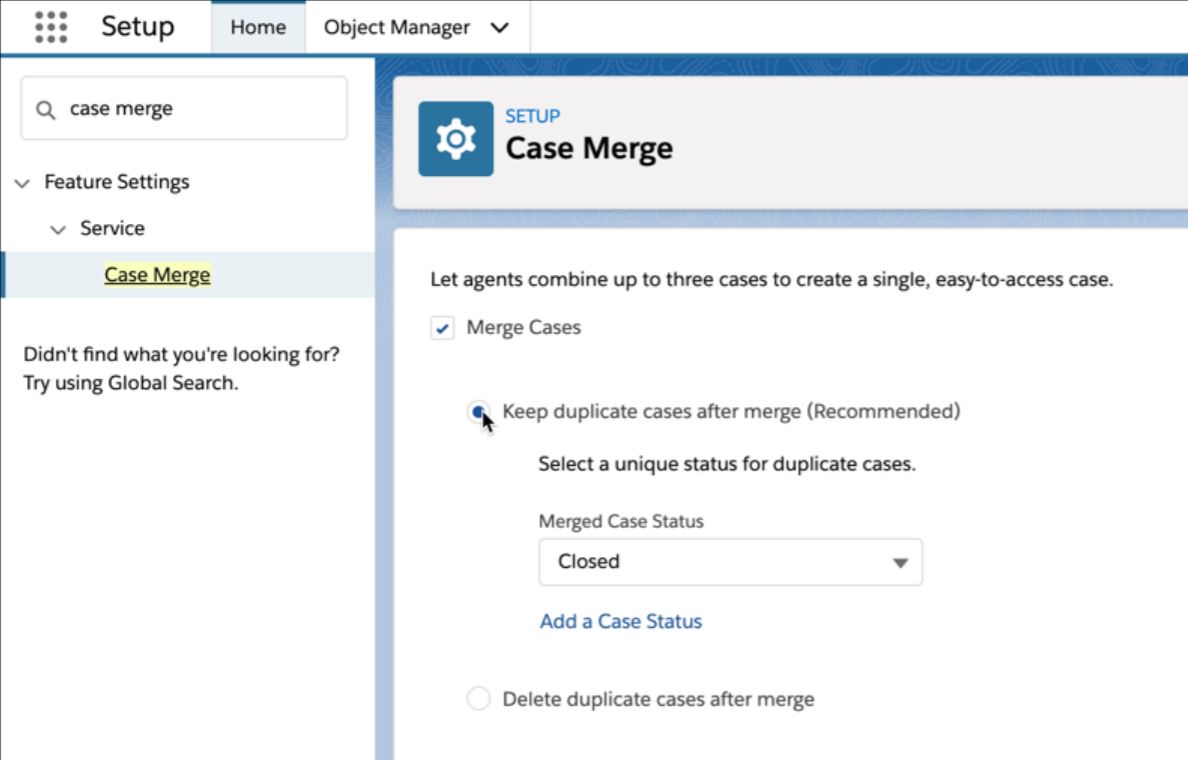This screenshot has width=1188, height=760.
Task: Click the 'Merged Case Status' field label
Action: (x=621, y=521)
